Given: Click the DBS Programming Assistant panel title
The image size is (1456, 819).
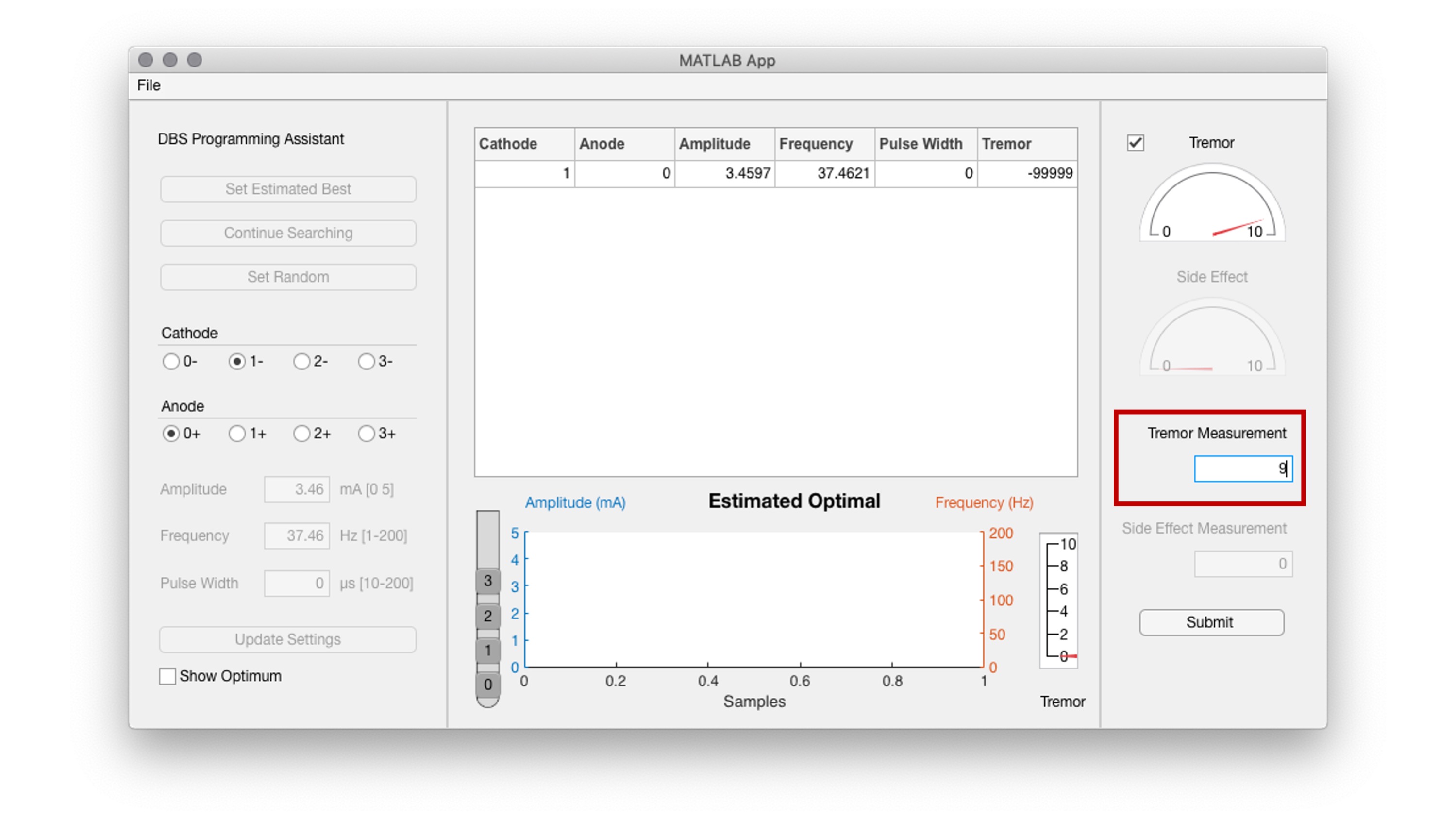Looking at the screenshot, I should [x=252, y=138].
